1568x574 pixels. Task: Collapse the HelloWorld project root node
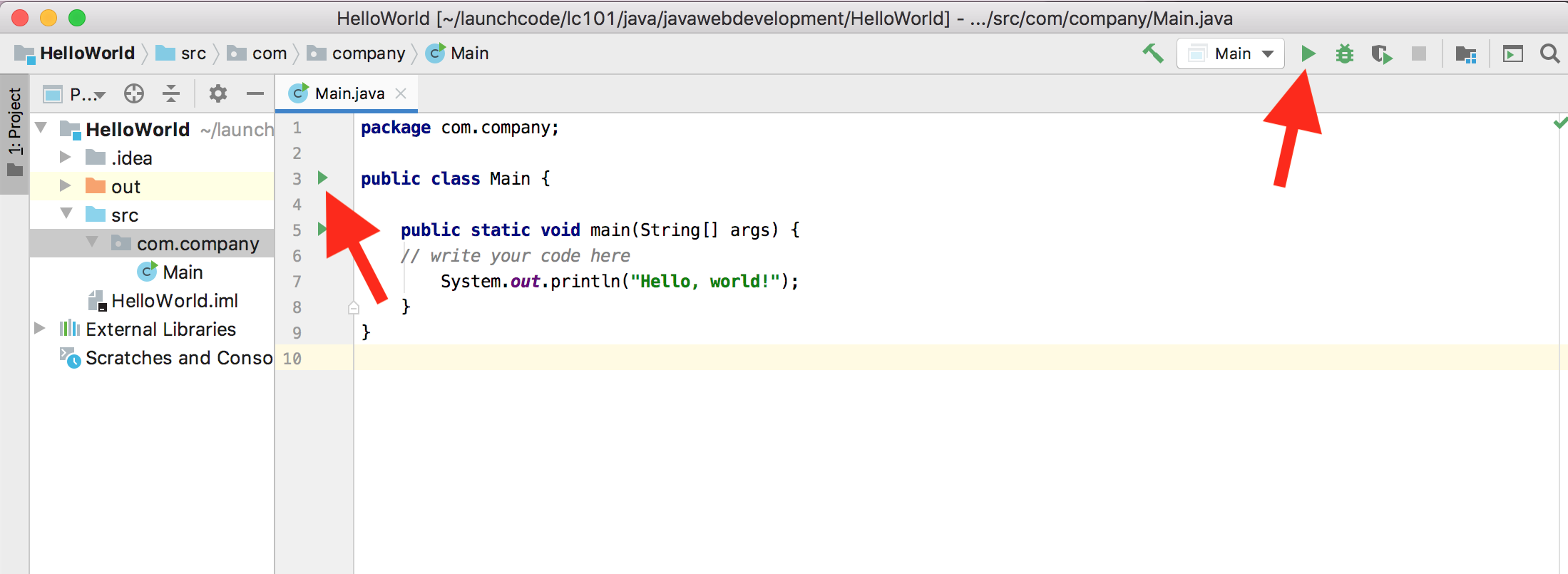pos(41,128)
